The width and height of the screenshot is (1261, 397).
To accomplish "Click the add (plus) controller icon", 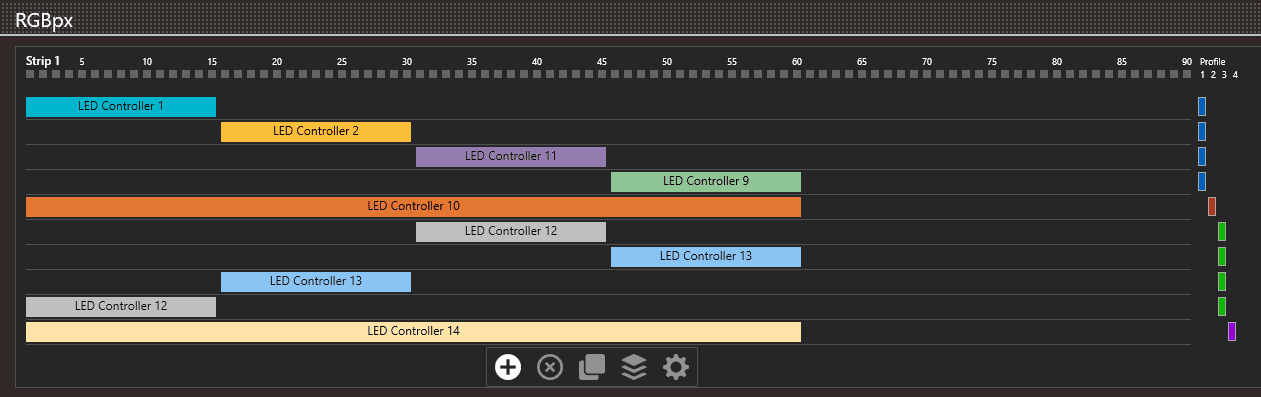I will pyautogui.click(x=508, y=367).
